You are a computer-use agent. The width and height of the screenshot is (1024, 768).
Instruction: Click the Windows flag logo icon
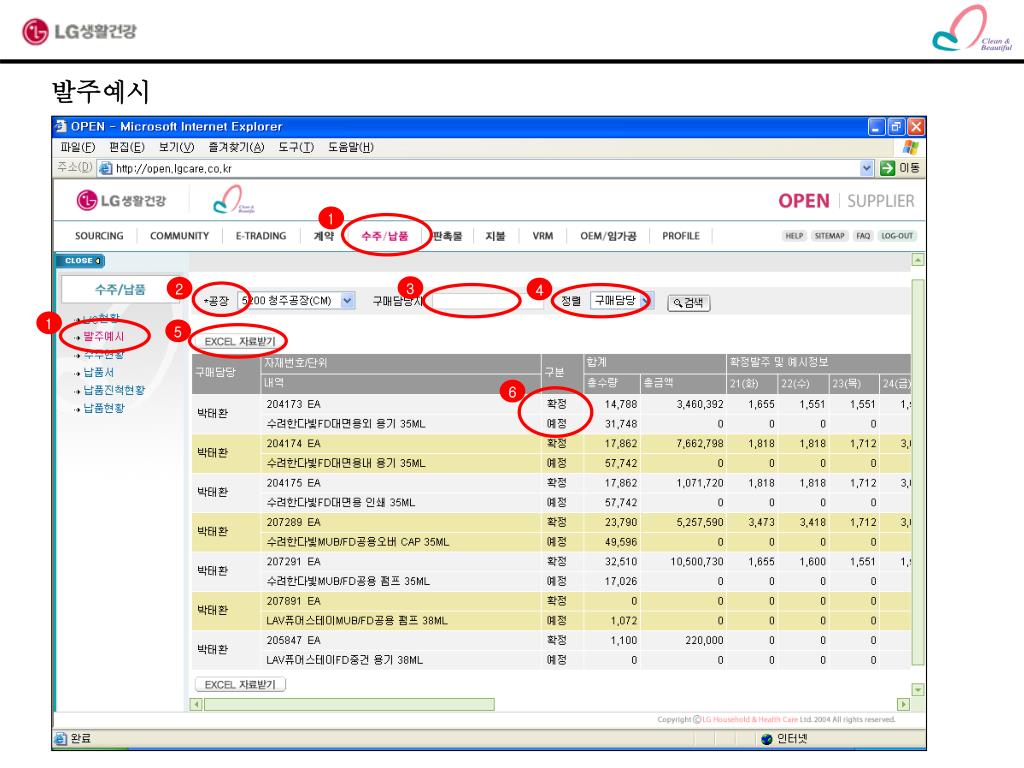tap(911, 147)
